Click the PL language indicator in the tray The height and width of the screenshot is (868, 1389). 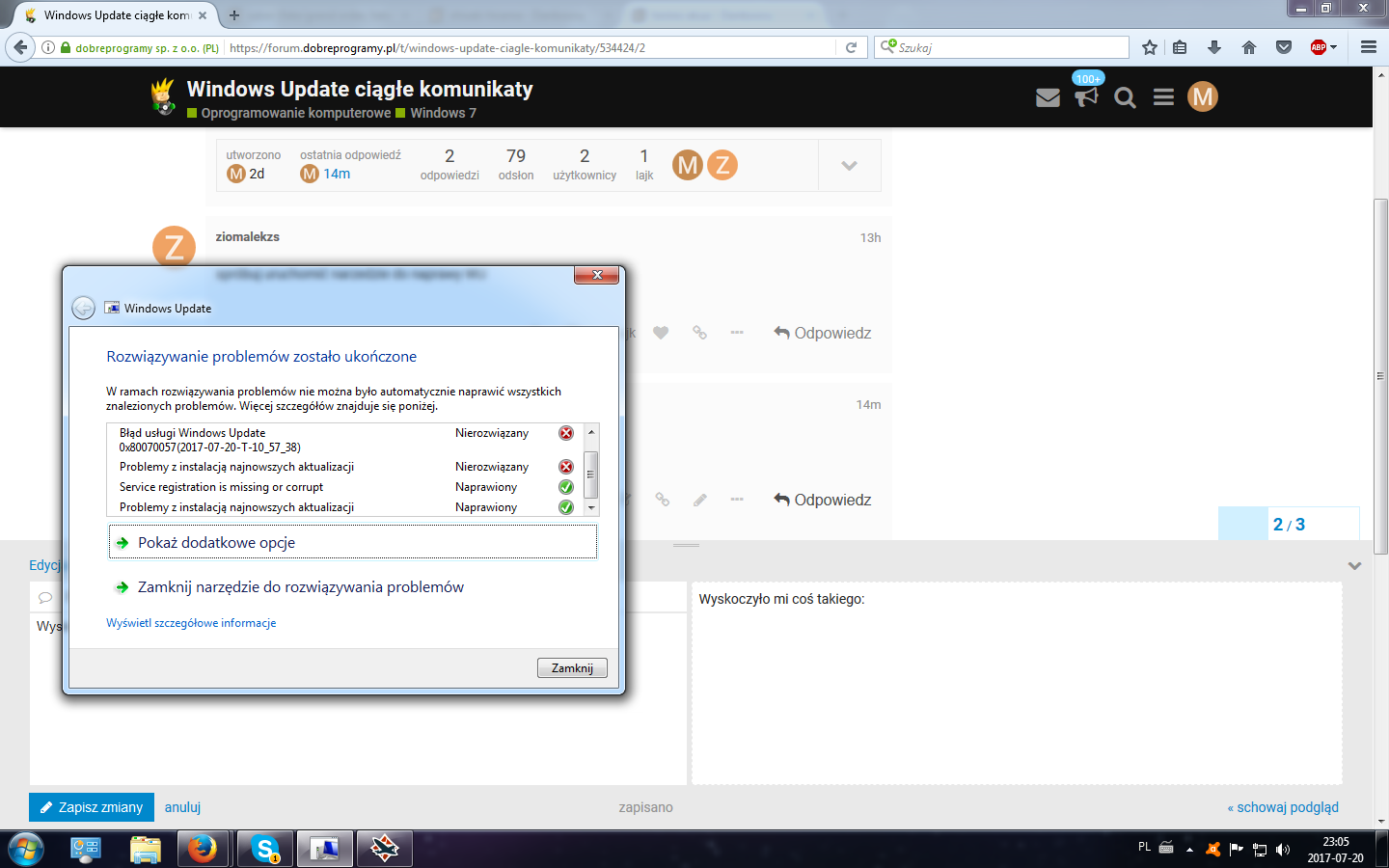(1144, 847)
